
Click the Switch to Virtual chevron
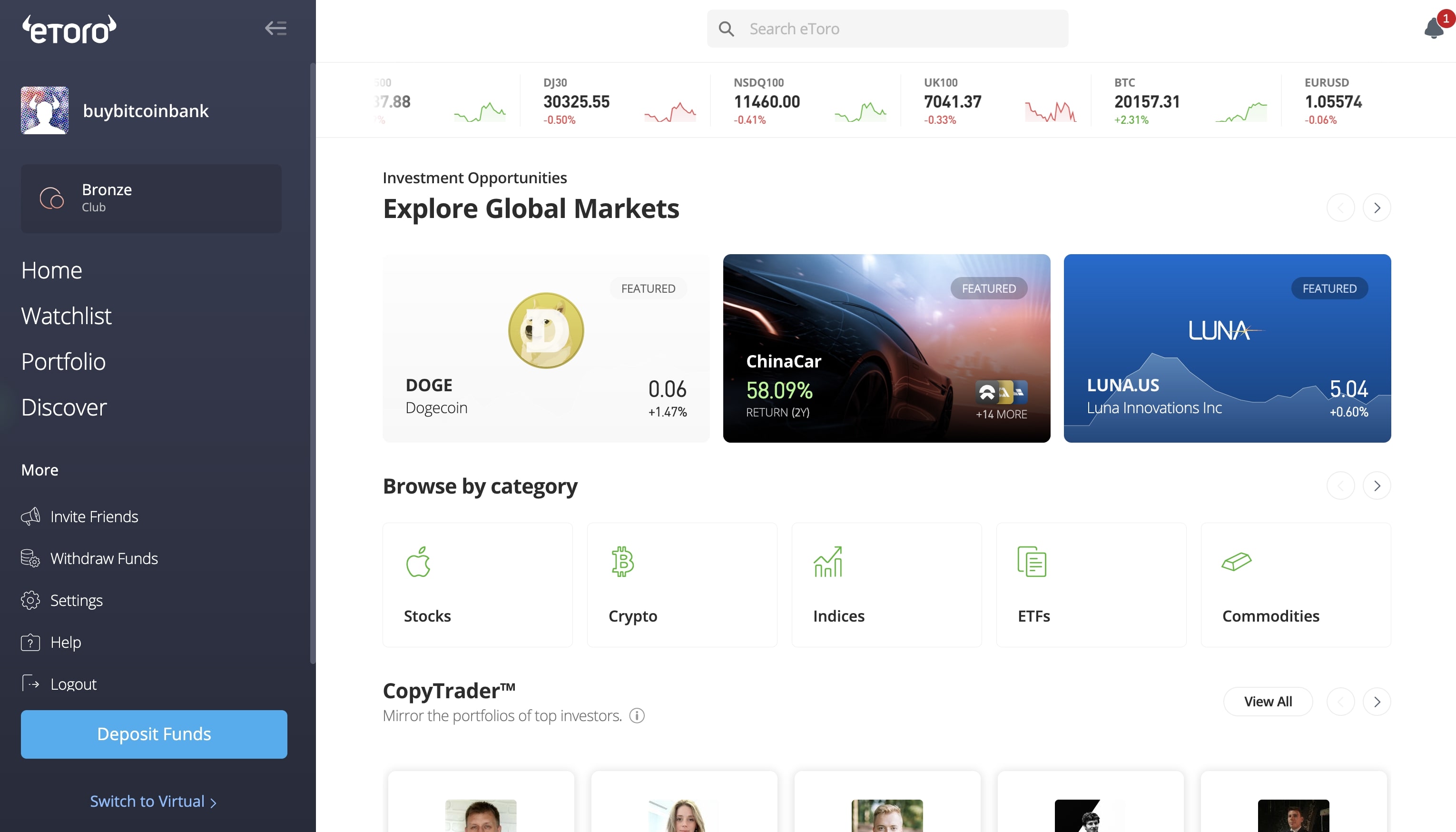pos(213,803)
